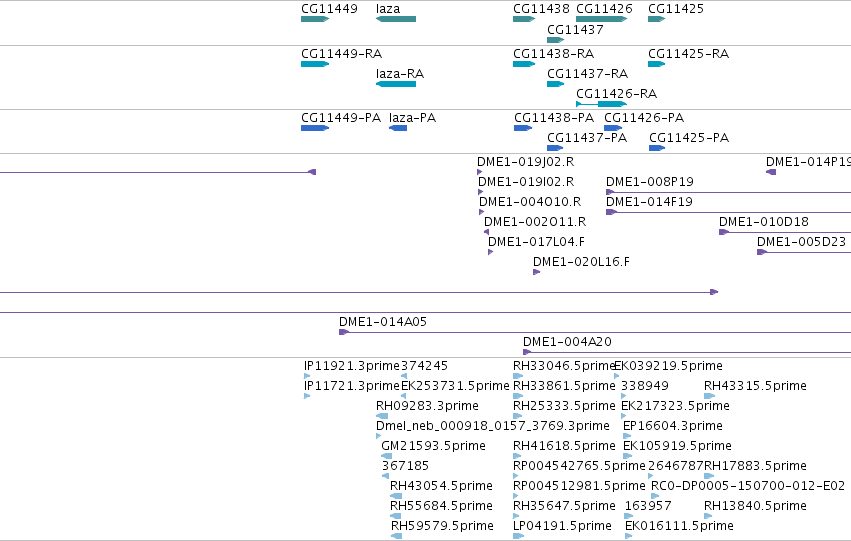Select the teal CG11426 gene arrow glyph
Image resolution: width=851 pixels, height=541 pixels.
tap(601, 19)
